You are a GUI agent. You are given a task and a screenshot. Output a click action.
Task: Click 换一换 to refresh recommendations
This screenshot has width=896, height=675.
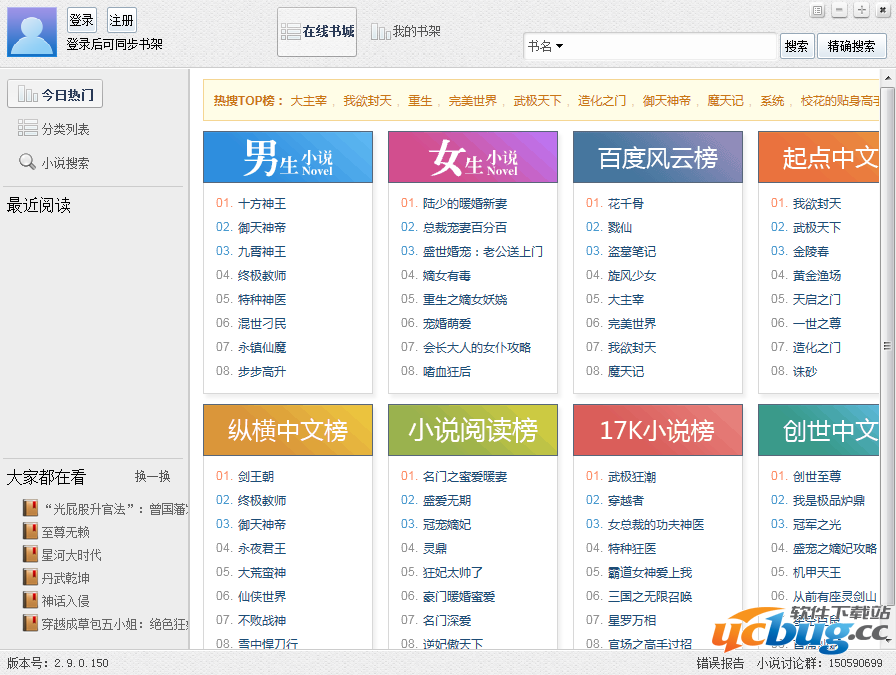[153, 477]
